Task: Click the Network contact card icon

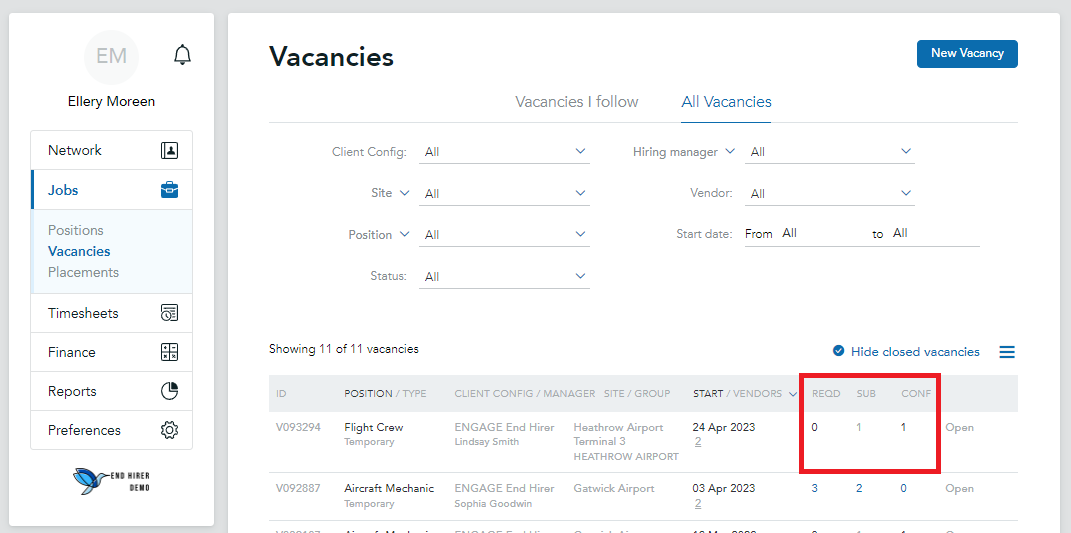Action: [x=169, y=150]
